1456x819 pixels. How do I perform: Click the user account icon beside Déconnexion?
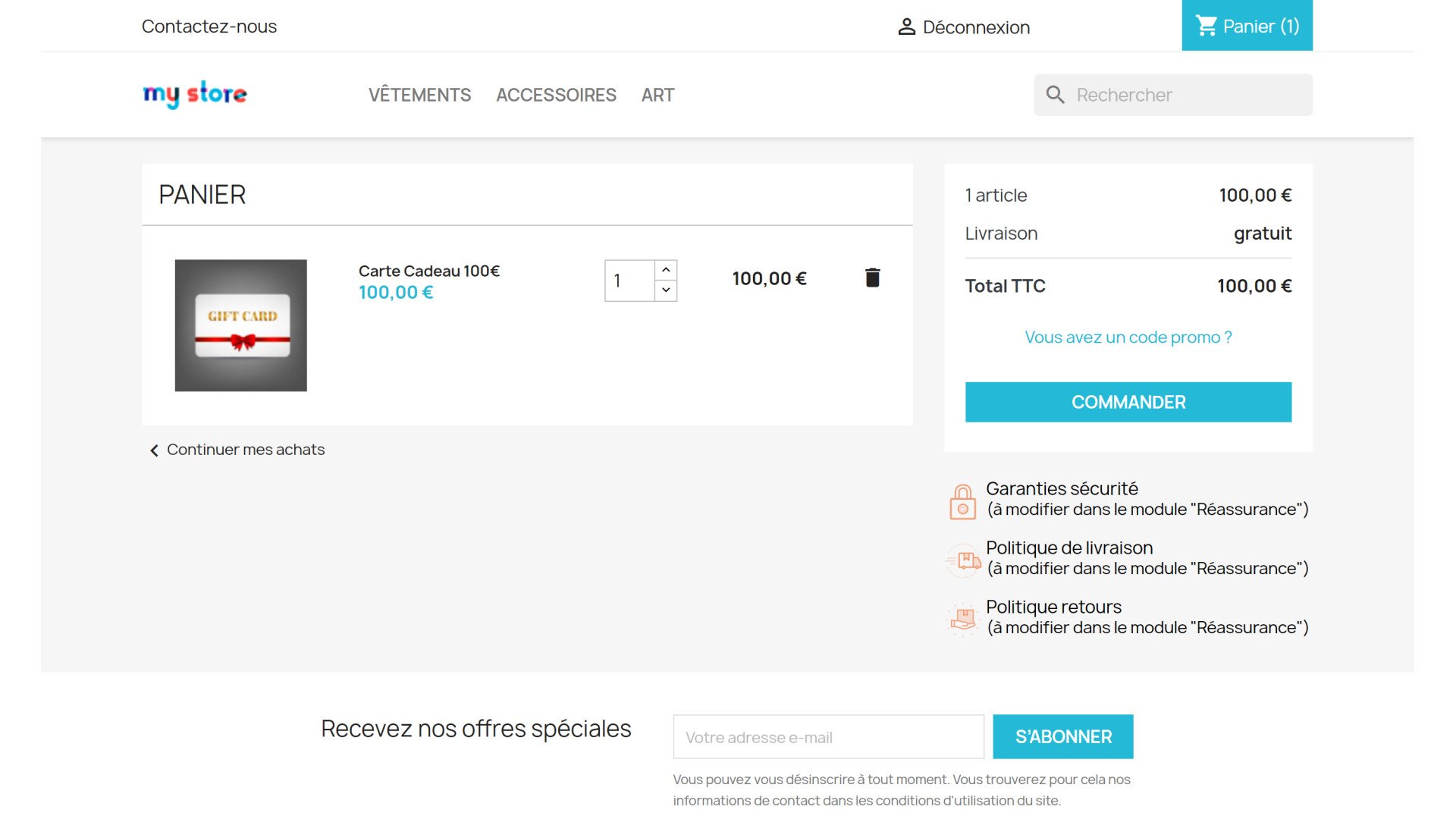[x=906, y=27]
